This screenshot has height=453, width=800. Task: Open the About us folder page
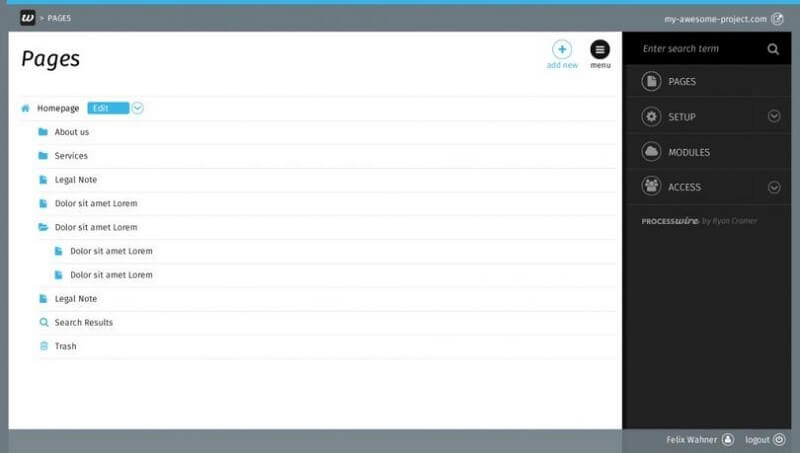71,132
